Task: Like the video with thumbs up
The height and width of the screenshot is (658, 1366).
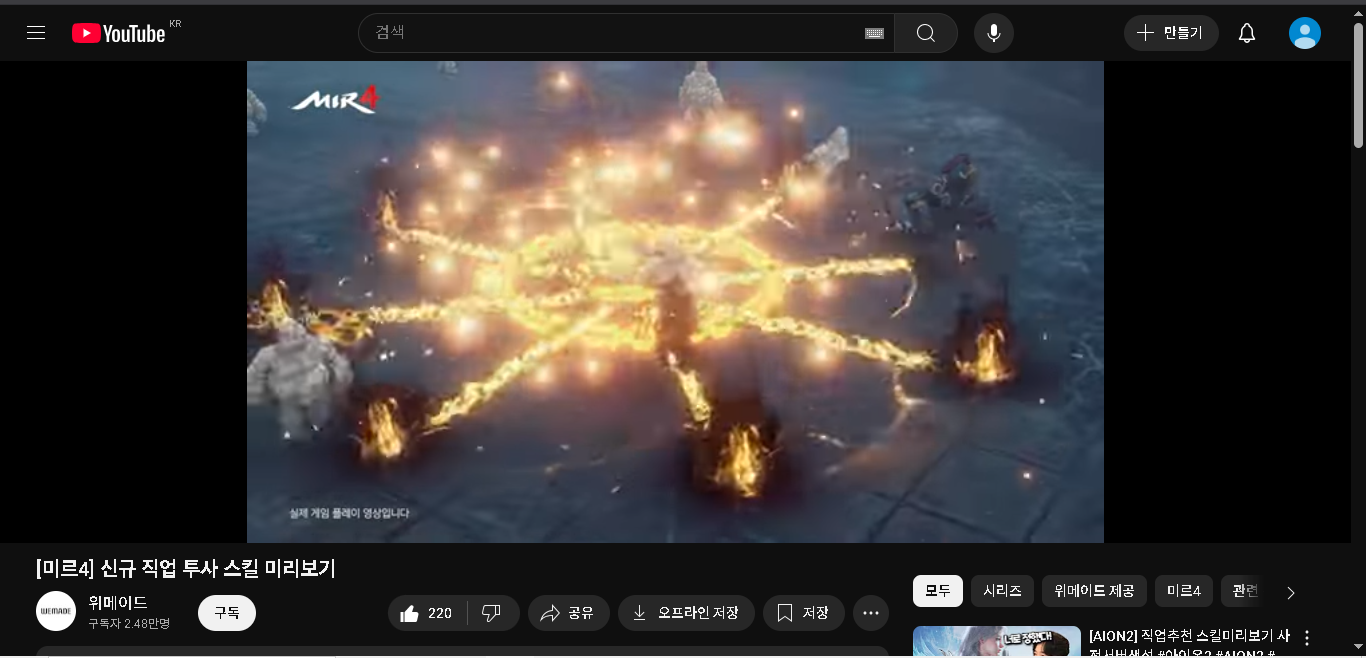Action: click(427, 613)
